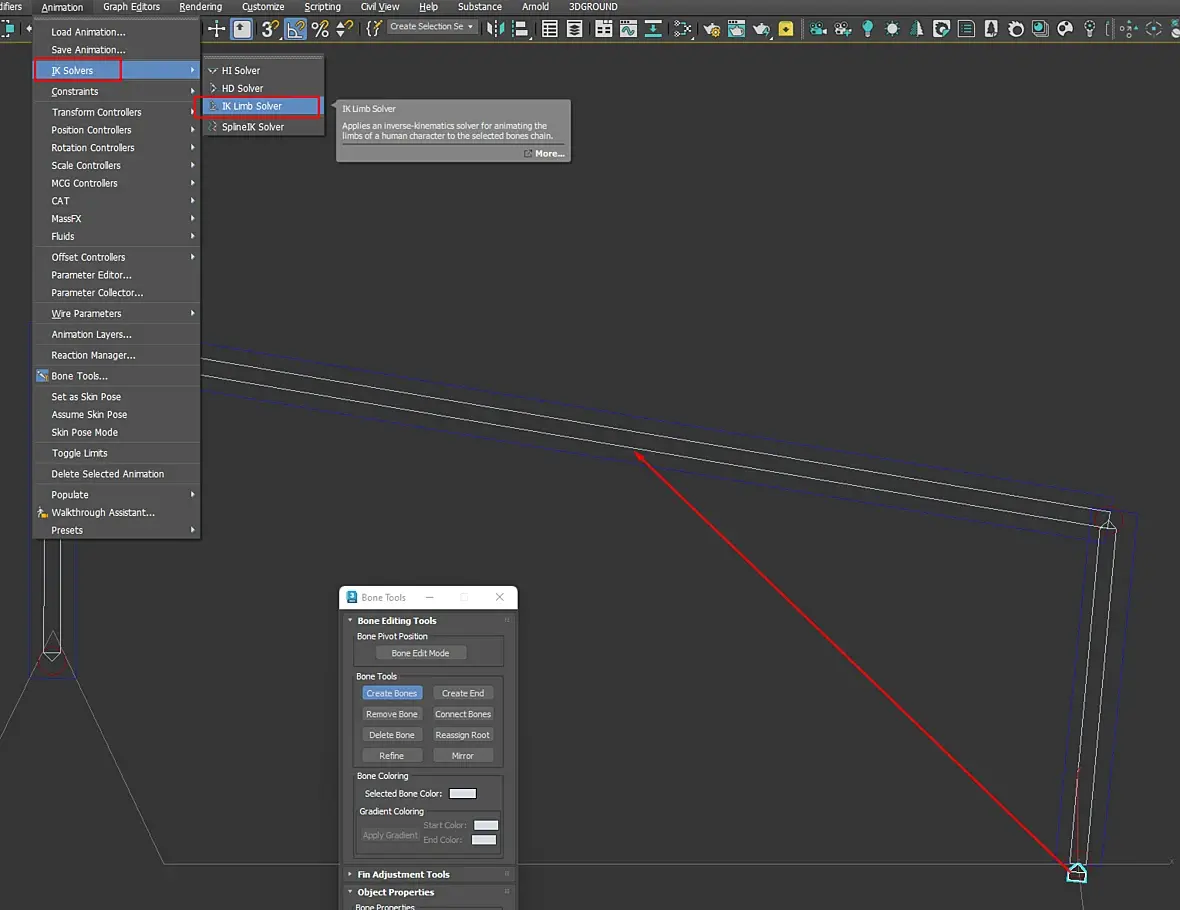
Task: Expand the Fin Adjustment Tools rollout
Action: tap(403, 874)
